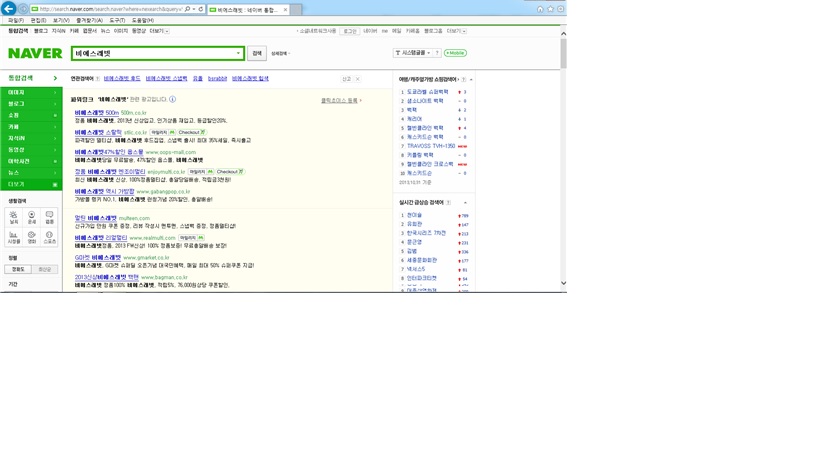Expand the 더보기 row in green sidebar
Viewport: 819px width, 460px height.
tap(31, 184)
